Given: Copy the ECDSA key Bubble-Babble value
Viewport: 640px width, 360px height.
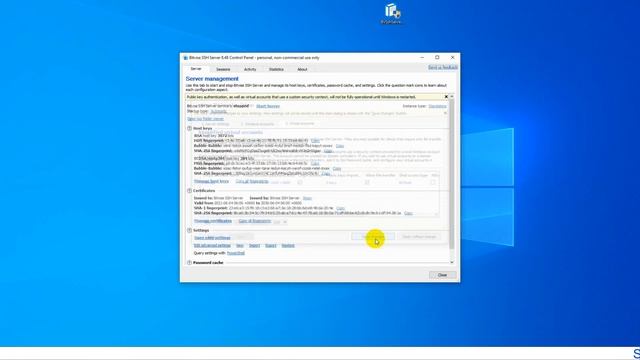Looking at the screenshot, I should (x=337, y=169).
